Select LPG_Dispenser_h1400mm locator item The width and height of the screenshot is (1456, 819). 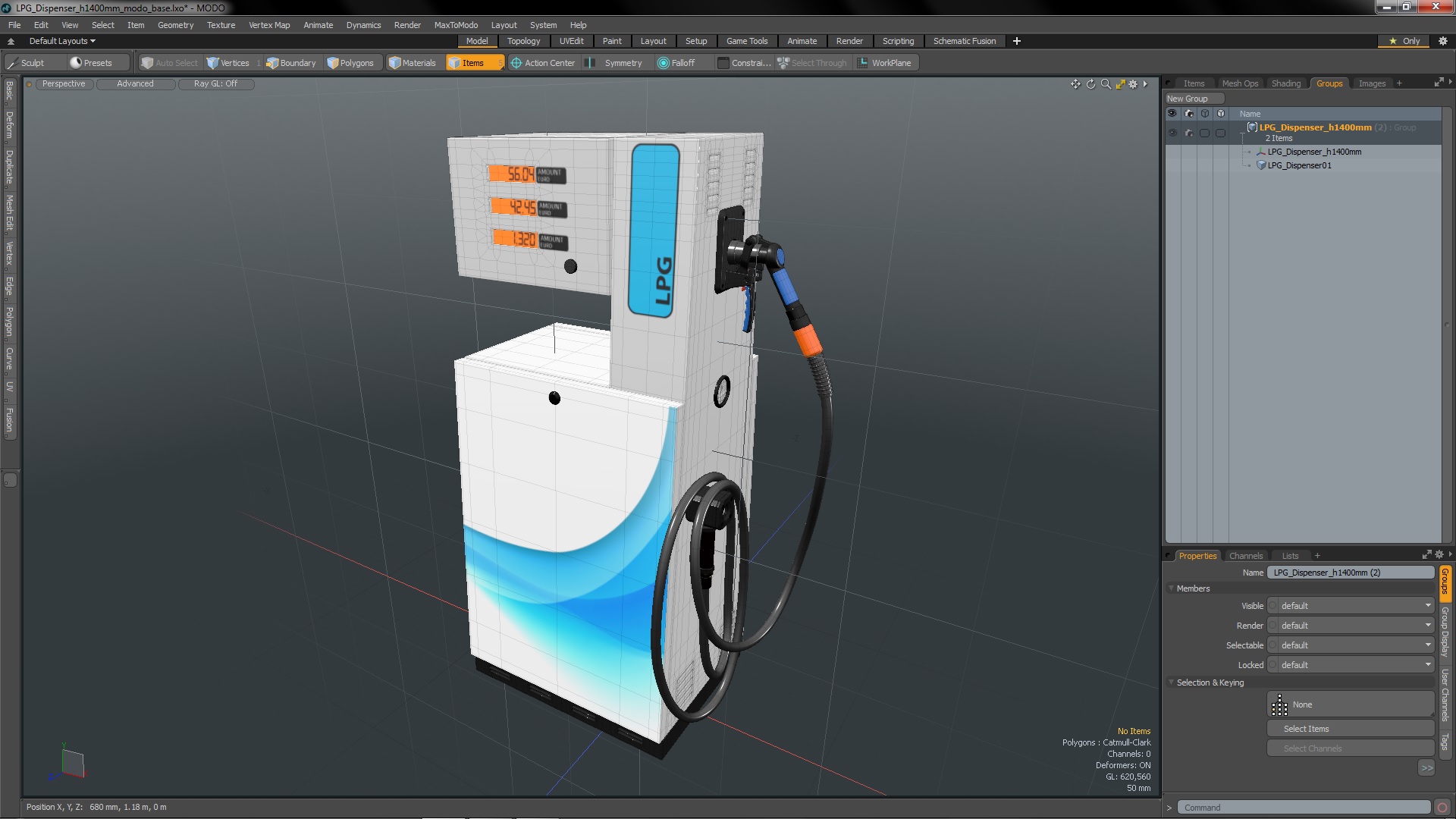point(1314,152)
